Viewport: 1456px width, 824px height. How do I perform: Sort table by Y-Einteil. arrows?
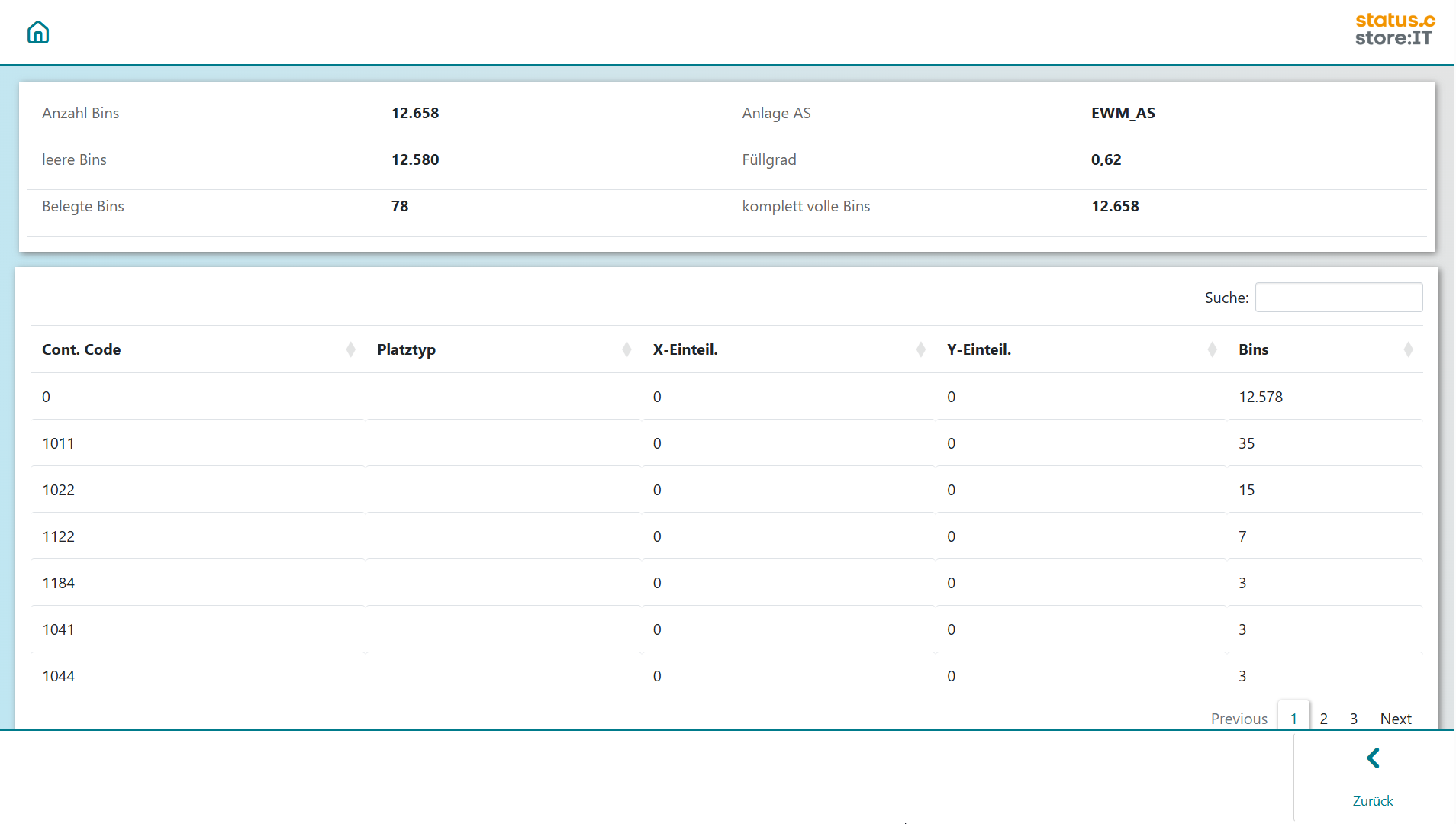(x=1212, y=349)
